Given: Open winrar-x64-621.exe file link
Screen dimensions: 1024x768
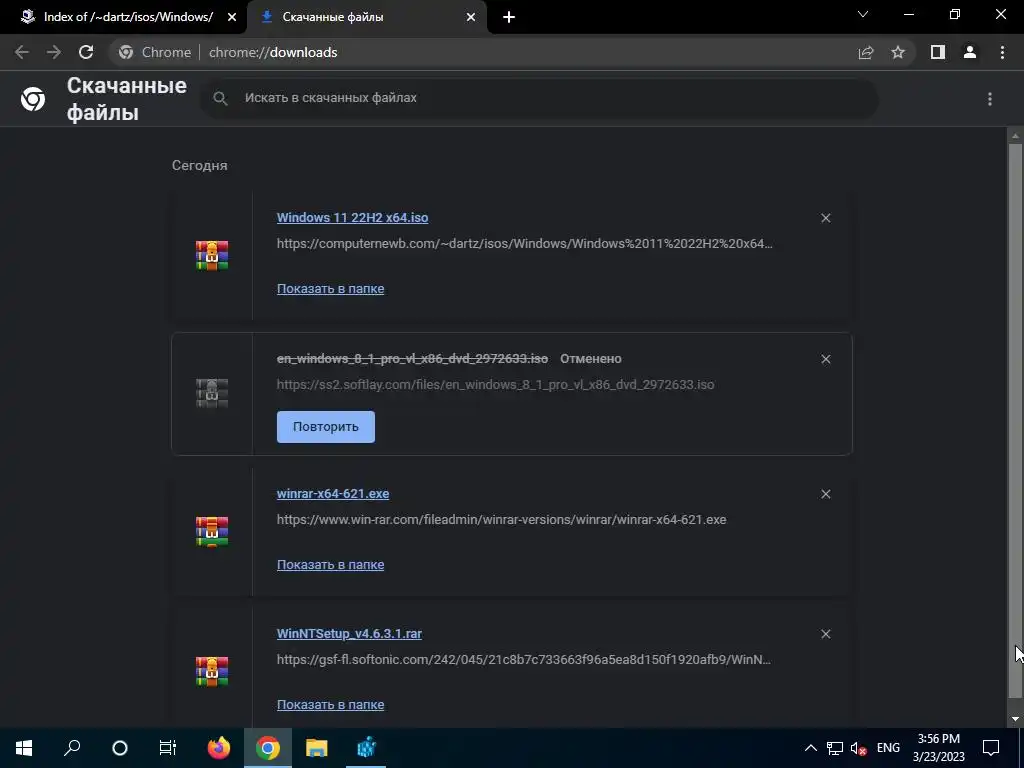Looking at the screenshot, I should click(x=333, y=494).
